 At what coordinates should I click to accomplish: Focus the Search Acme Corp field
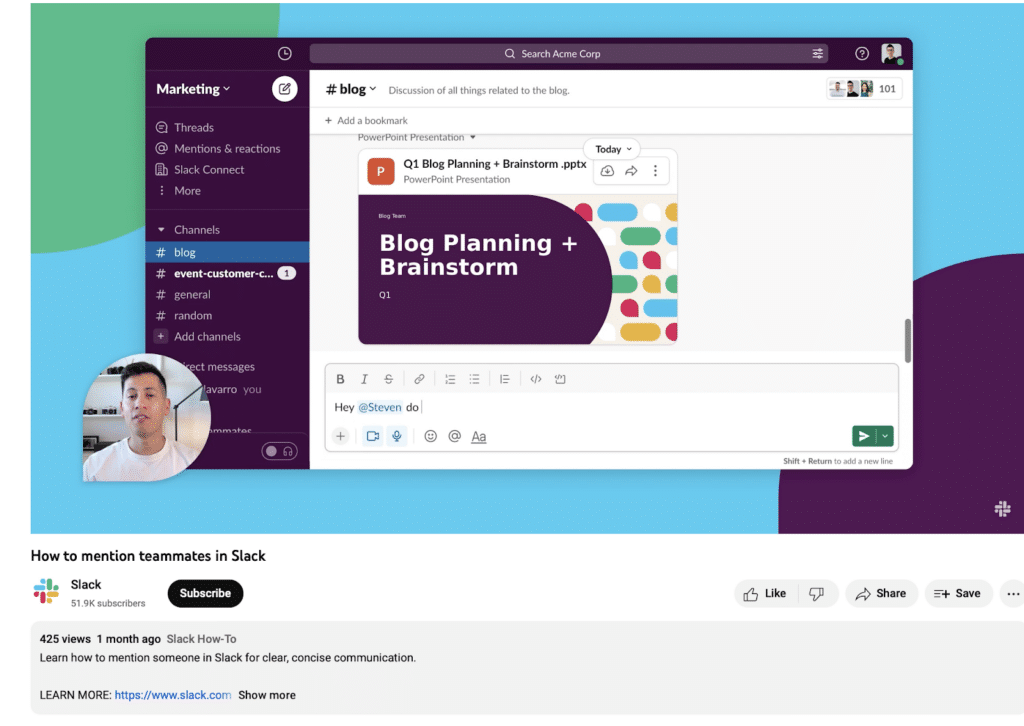click(x=569, y=54)
